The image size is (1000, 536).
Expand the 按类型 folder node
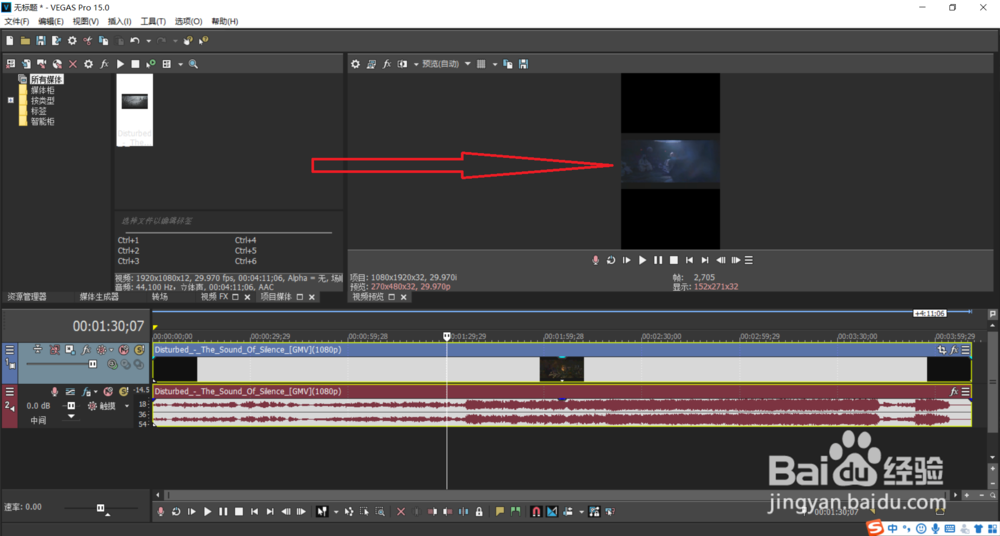[x=10, y=101]
